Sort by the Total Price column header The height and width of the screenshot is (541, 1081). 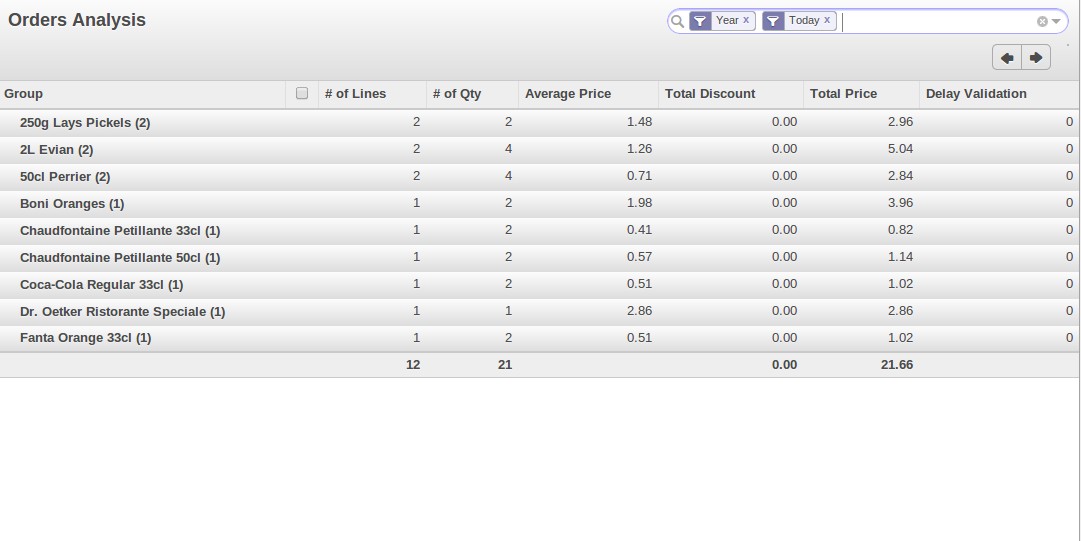(x=843, y=94)
